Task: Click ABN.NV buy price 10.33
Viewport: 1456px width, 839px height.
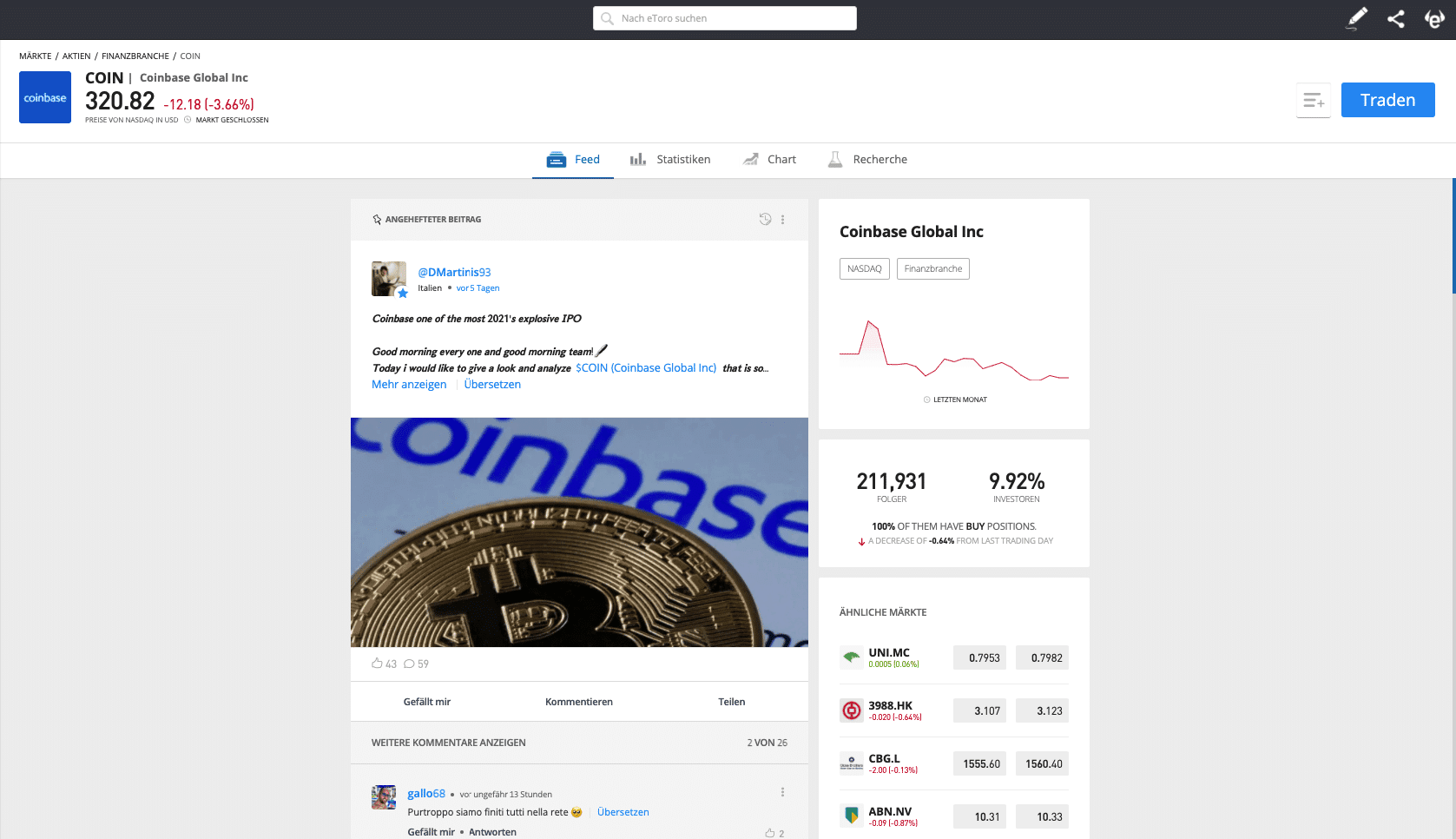Action: point(1042,816)
